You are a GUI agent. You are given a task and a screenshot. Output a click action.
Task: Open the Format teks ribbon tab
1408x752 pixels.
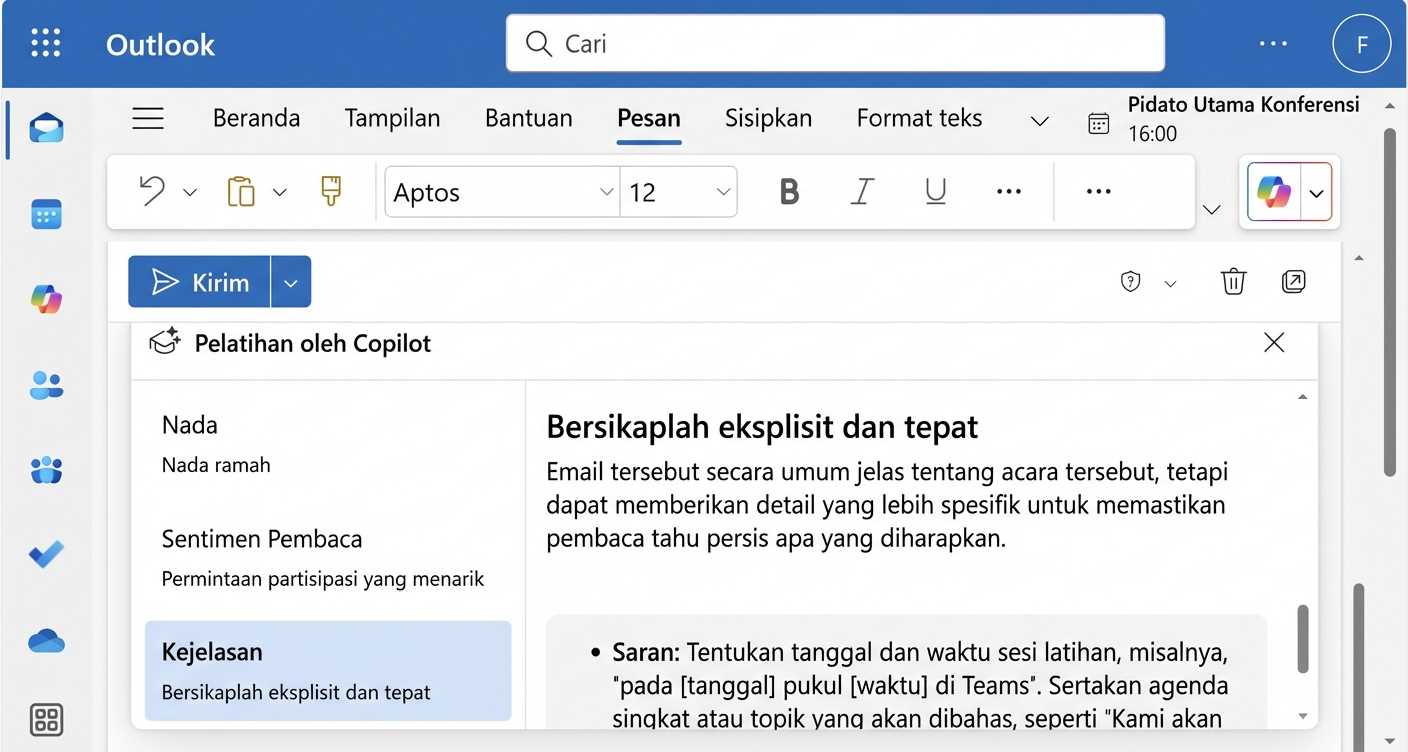point(918,117)
